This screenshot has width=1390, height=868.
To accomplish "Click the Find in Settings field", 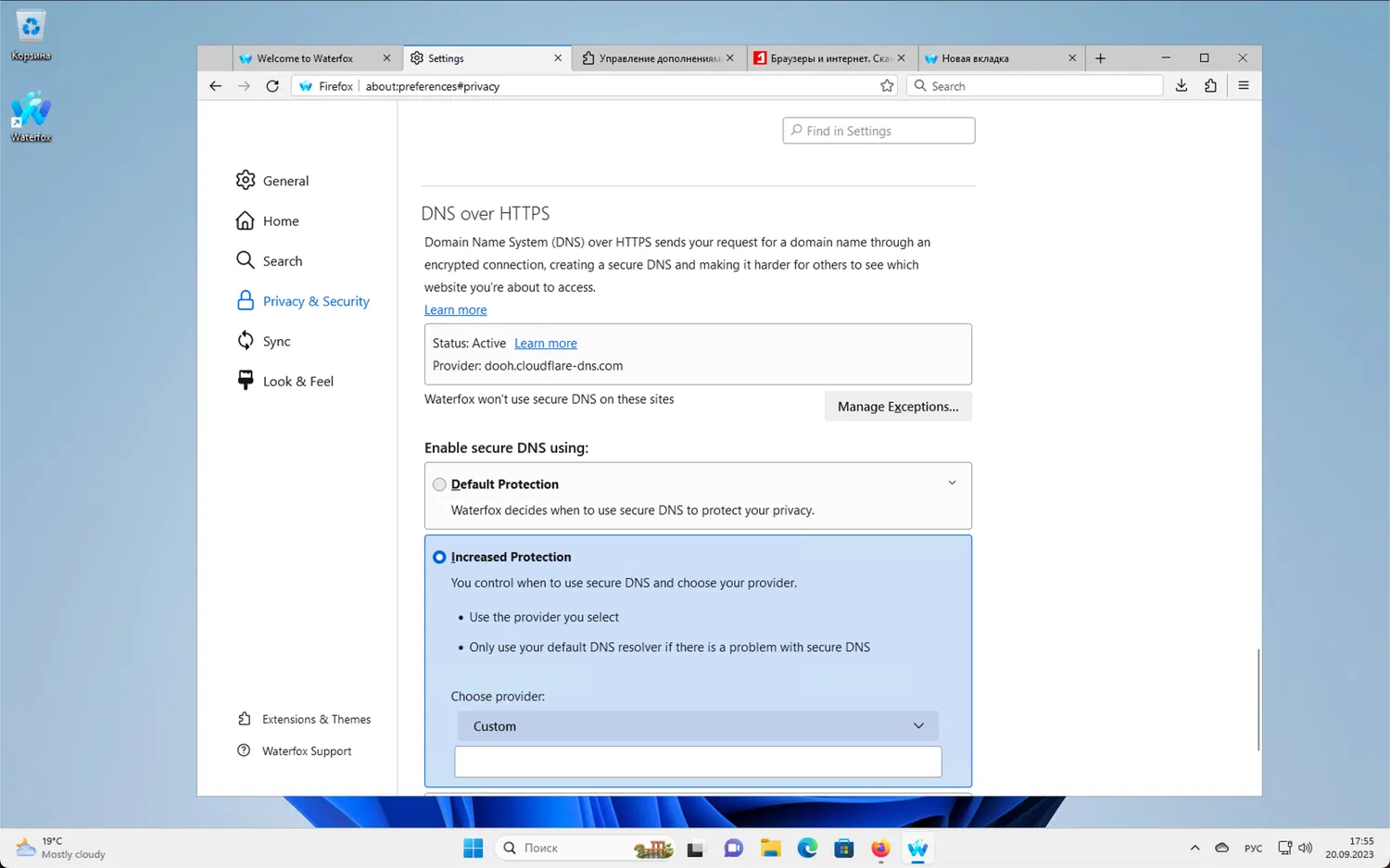I will point(878,131).
